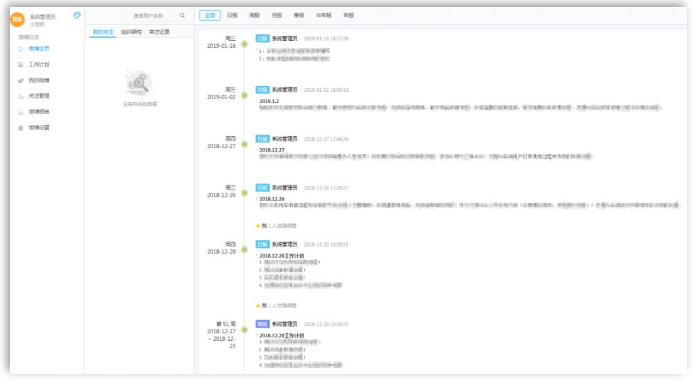Open 我的微博 in the sidebar

(39, 81)
